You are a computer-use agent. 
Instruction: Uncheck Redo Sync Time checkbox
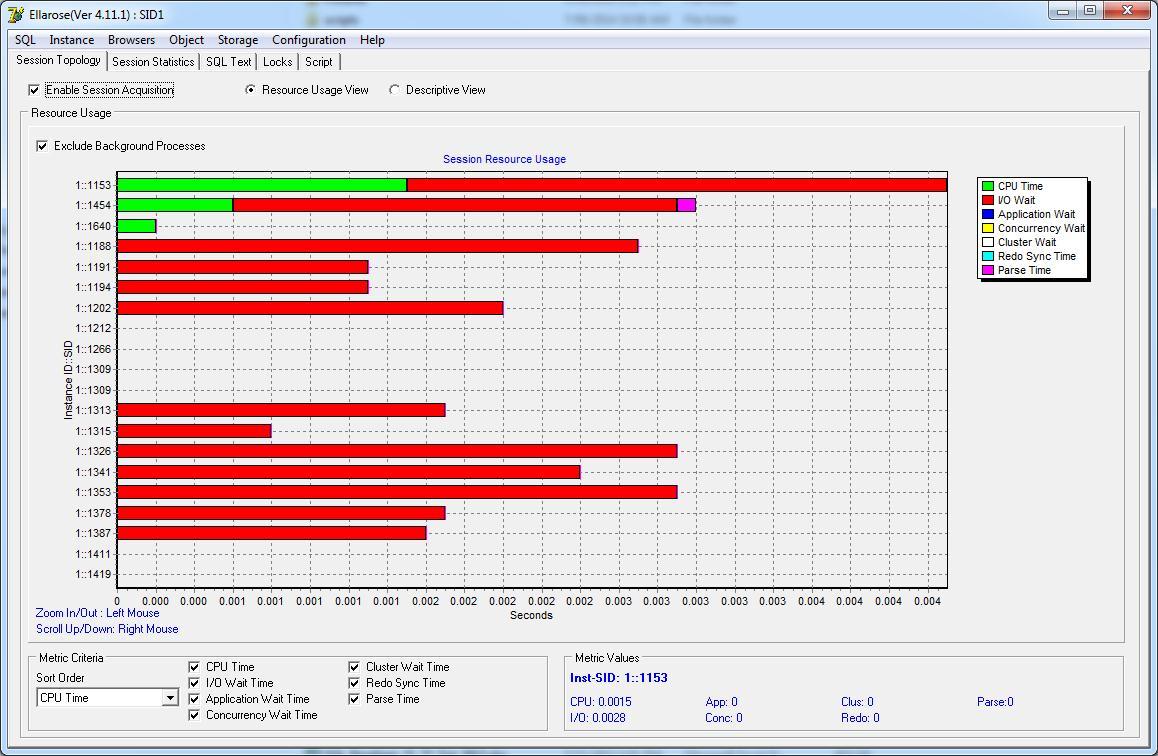[x=354, y=683]
